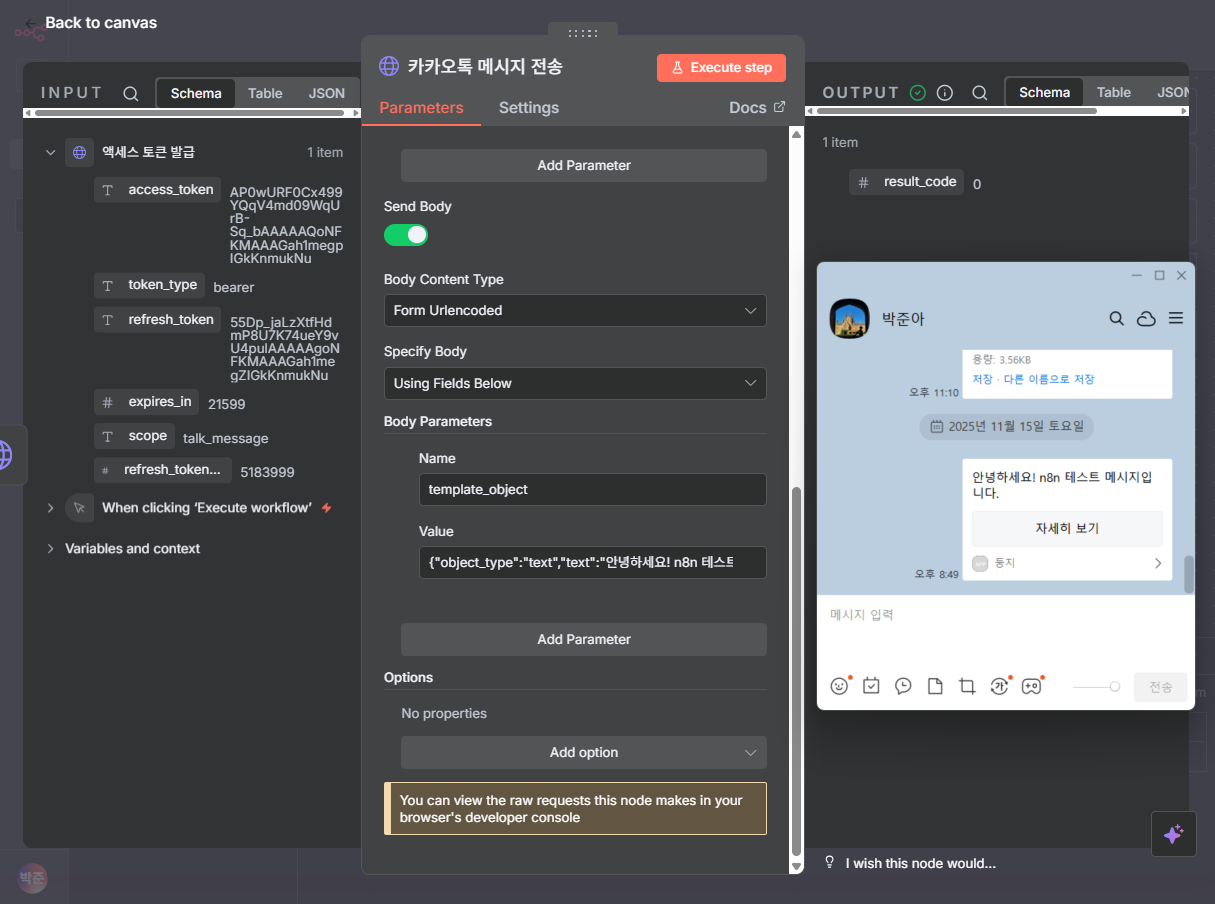
Task: Switch to the Settings tab
Action: (x=528, y=108)
